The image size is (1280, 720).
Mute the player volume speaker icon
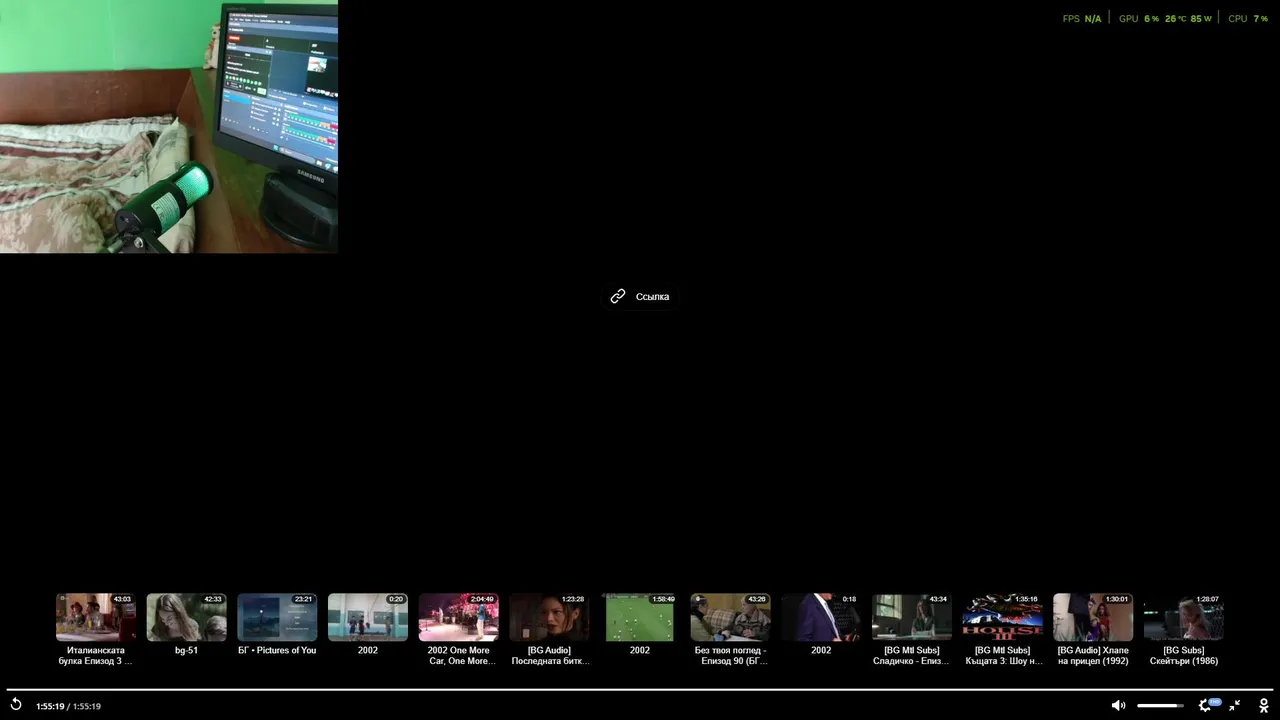point(1118,705)
